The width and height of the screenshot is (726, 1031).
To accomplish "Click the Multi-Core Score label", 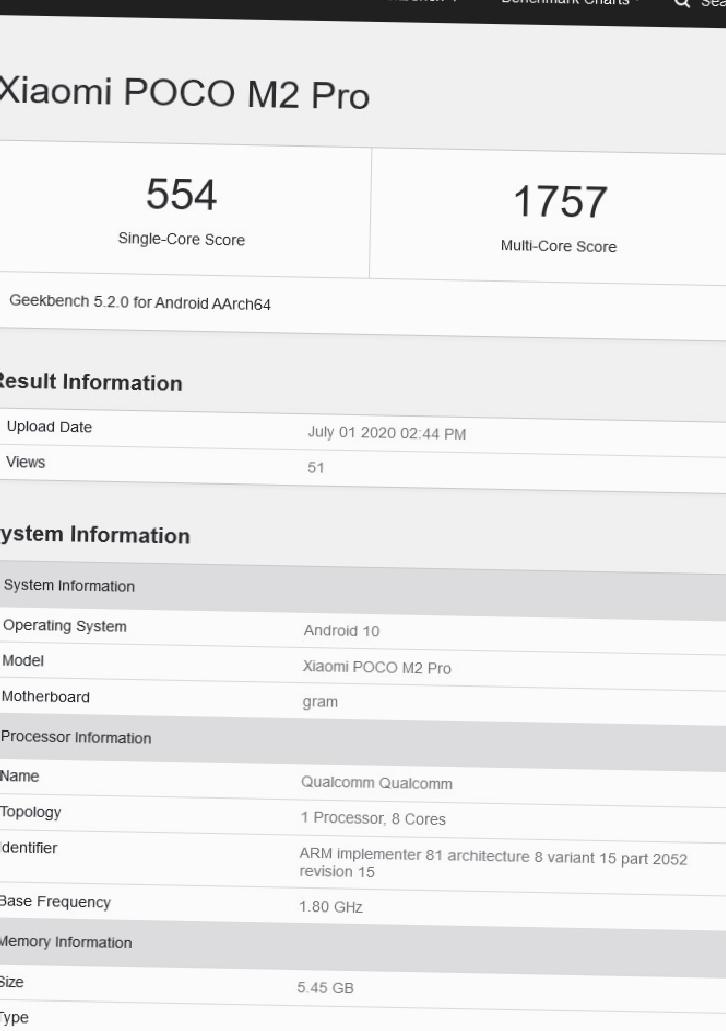I will click(559, 246).
